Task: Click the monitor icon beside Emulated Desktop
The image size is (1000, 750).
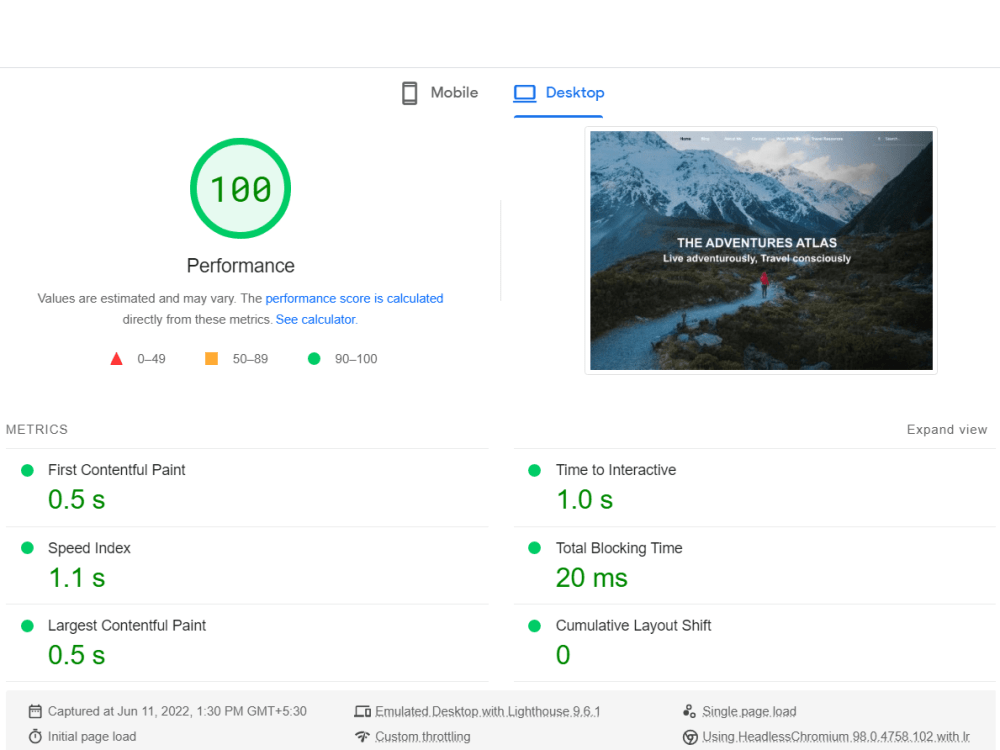Action: coord(363,711)
